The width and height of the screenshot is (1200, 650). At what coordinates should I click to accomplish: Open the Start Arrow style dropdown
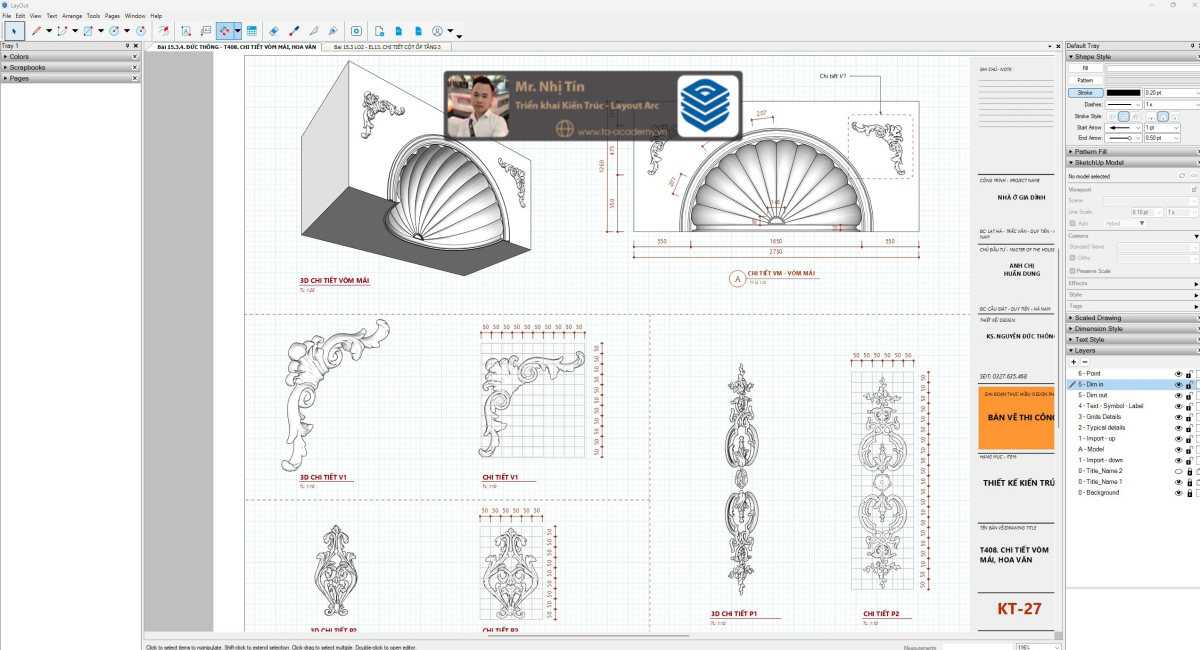pos(1123,127)
